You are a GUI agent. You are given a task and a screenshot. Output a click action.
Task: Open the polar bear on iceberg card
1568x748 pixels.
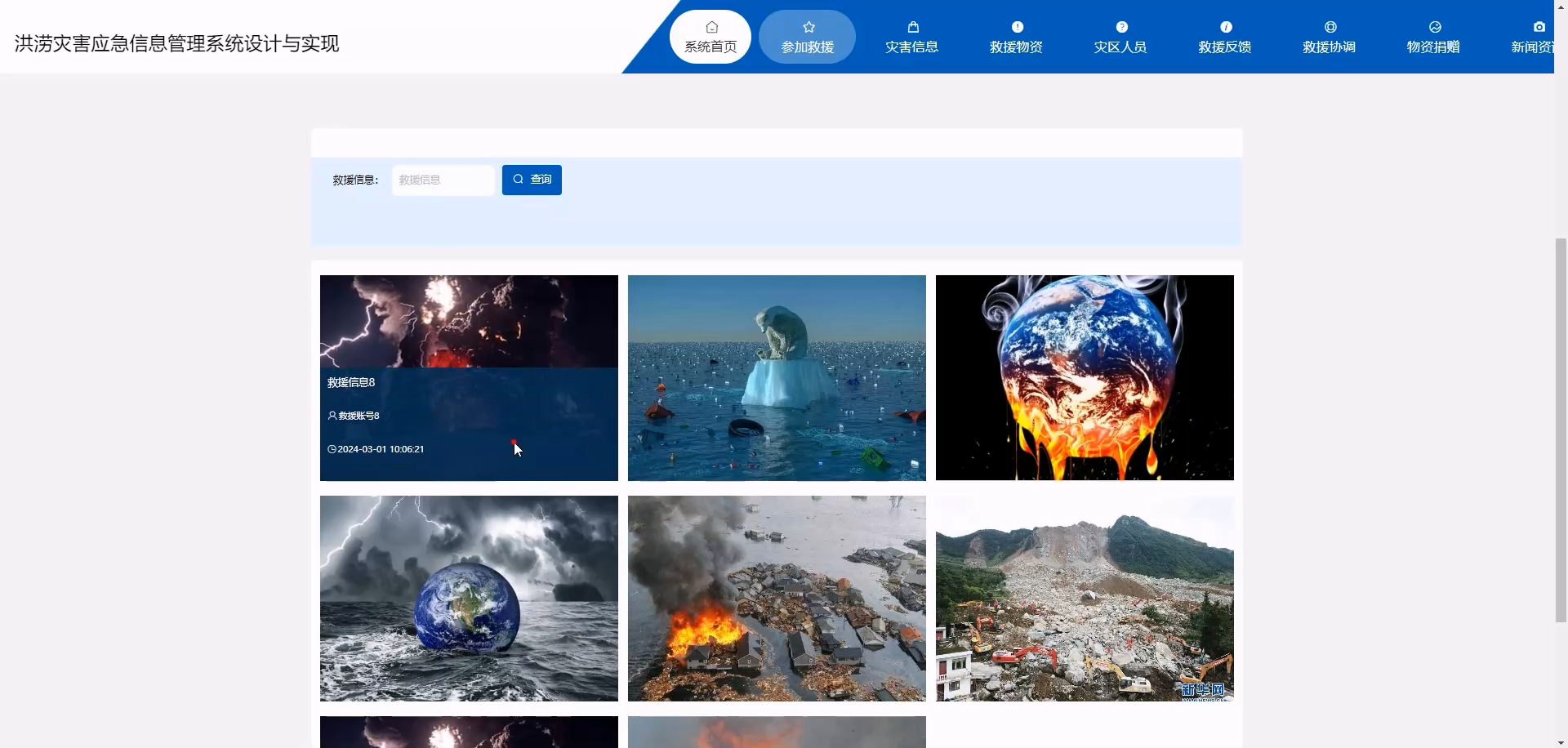777,377
